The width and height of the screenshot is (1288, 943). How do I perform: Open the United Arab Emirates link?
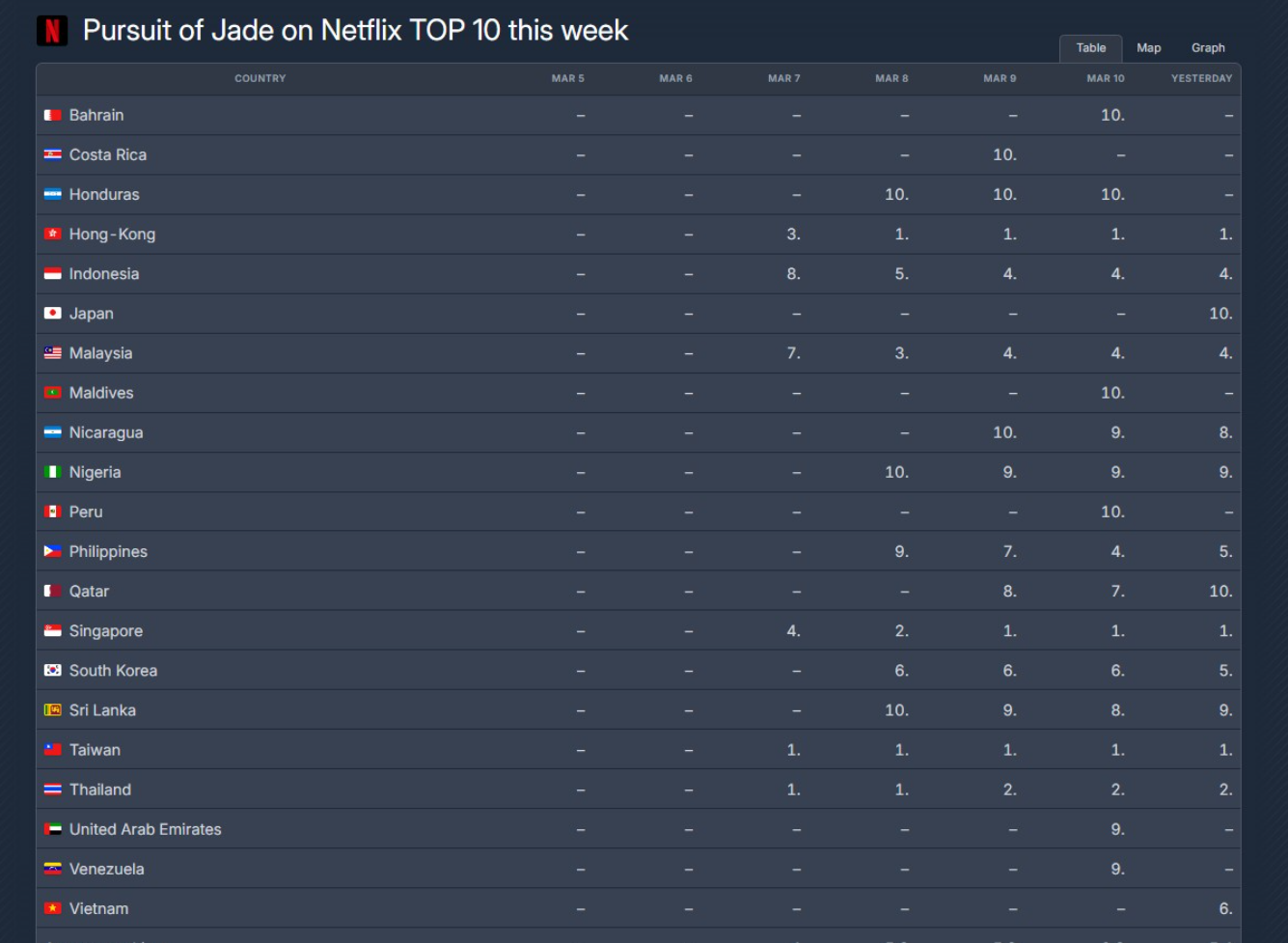tap(146, 829)
